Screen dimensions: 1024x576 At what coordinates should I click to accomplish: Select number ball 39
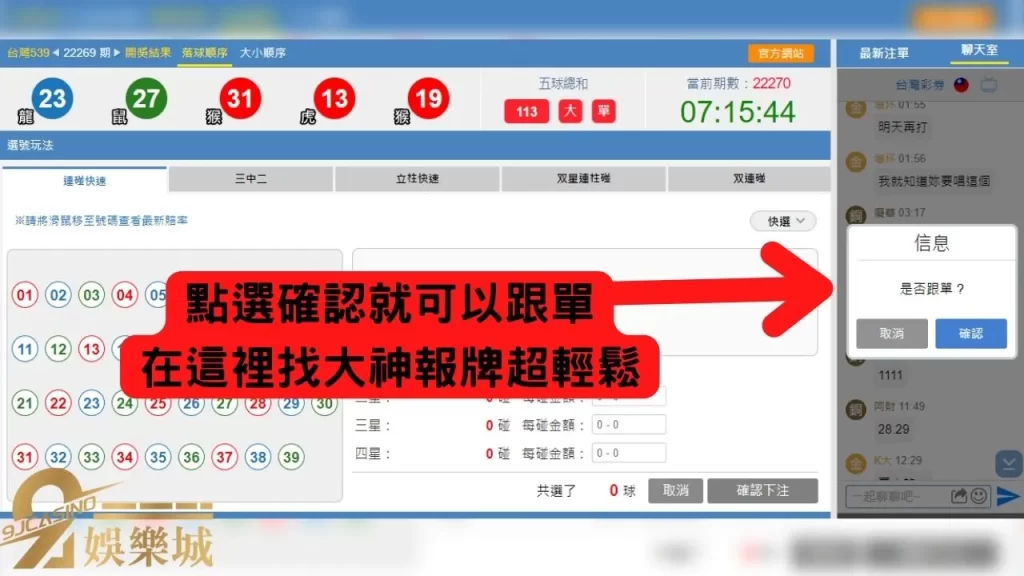coord(290,458)
